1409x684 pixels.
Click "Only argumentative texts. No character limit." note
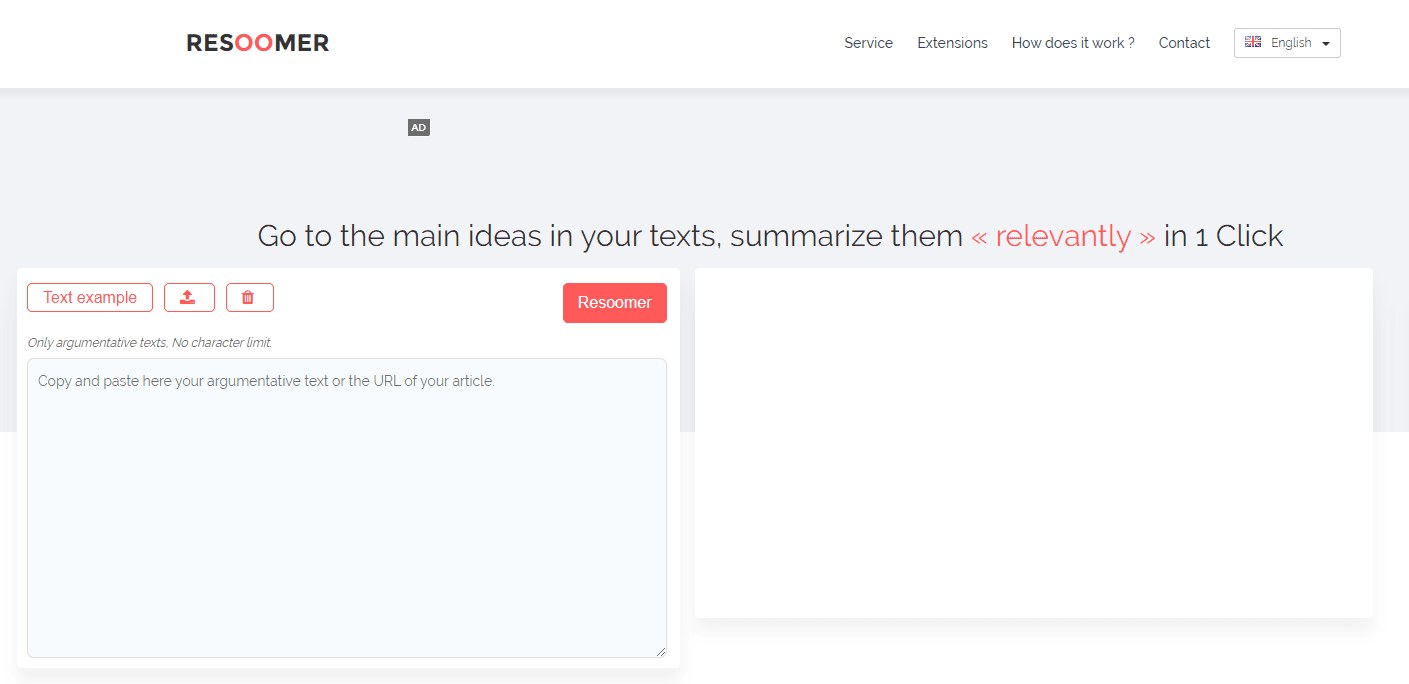click(x=150, y=343)
